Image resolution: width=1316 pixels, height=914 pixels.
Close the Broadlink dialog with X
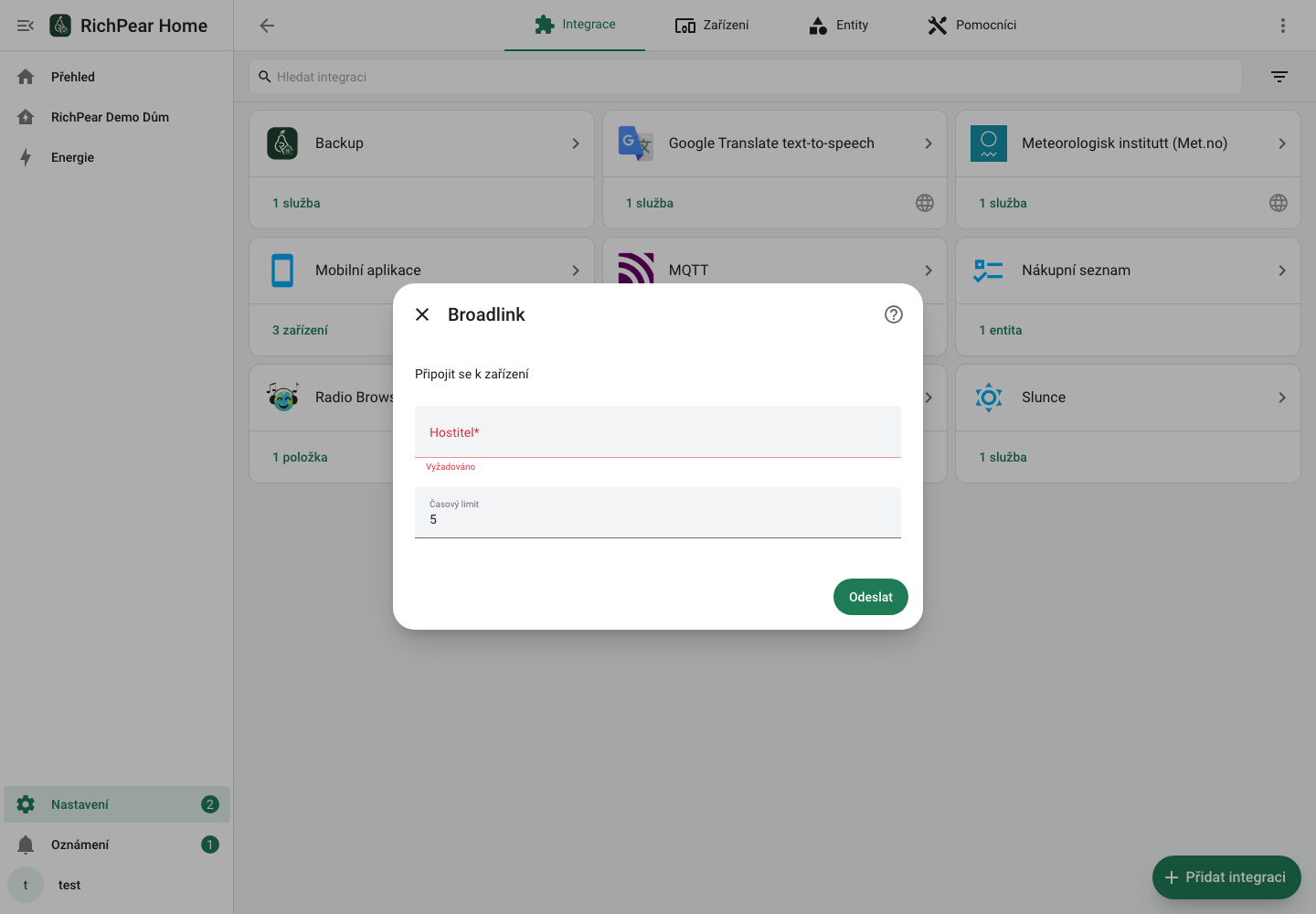[x=422, y=314]
